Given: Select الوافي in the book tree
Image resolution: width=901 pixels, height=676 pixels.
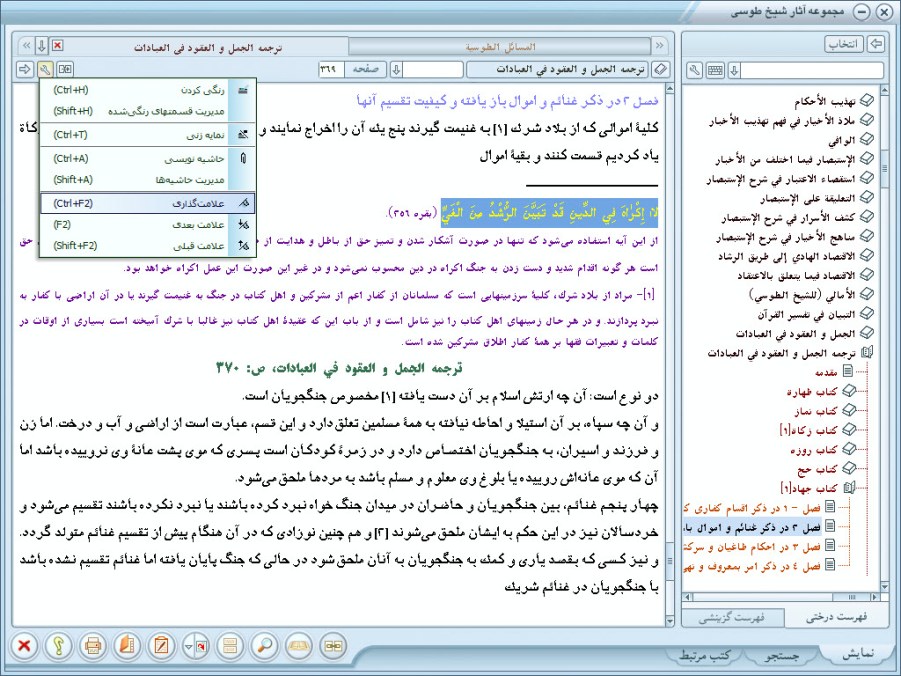Looking at the screenshot, I should (842, 140).
